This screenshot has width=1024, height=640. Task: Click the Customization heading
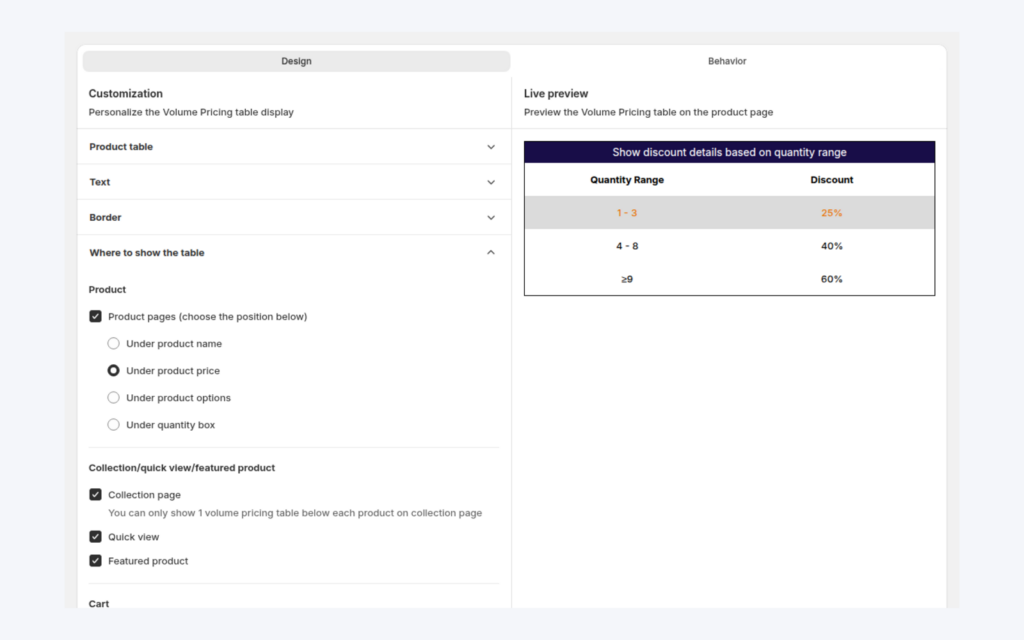tap(125, 93)
